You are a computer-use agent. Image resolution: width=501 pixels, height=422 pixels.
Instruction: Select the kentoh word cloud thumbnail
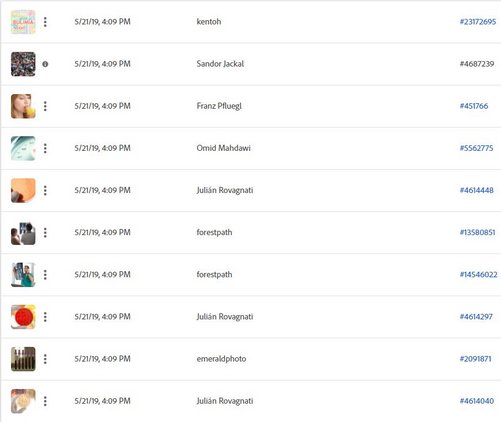[x=23, y=22]
